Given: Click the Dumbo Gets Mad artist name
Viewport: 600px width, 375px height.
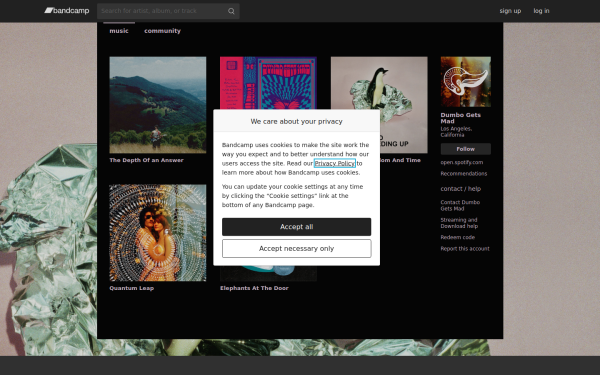Looking at the screenshot, I should (460, 118).
